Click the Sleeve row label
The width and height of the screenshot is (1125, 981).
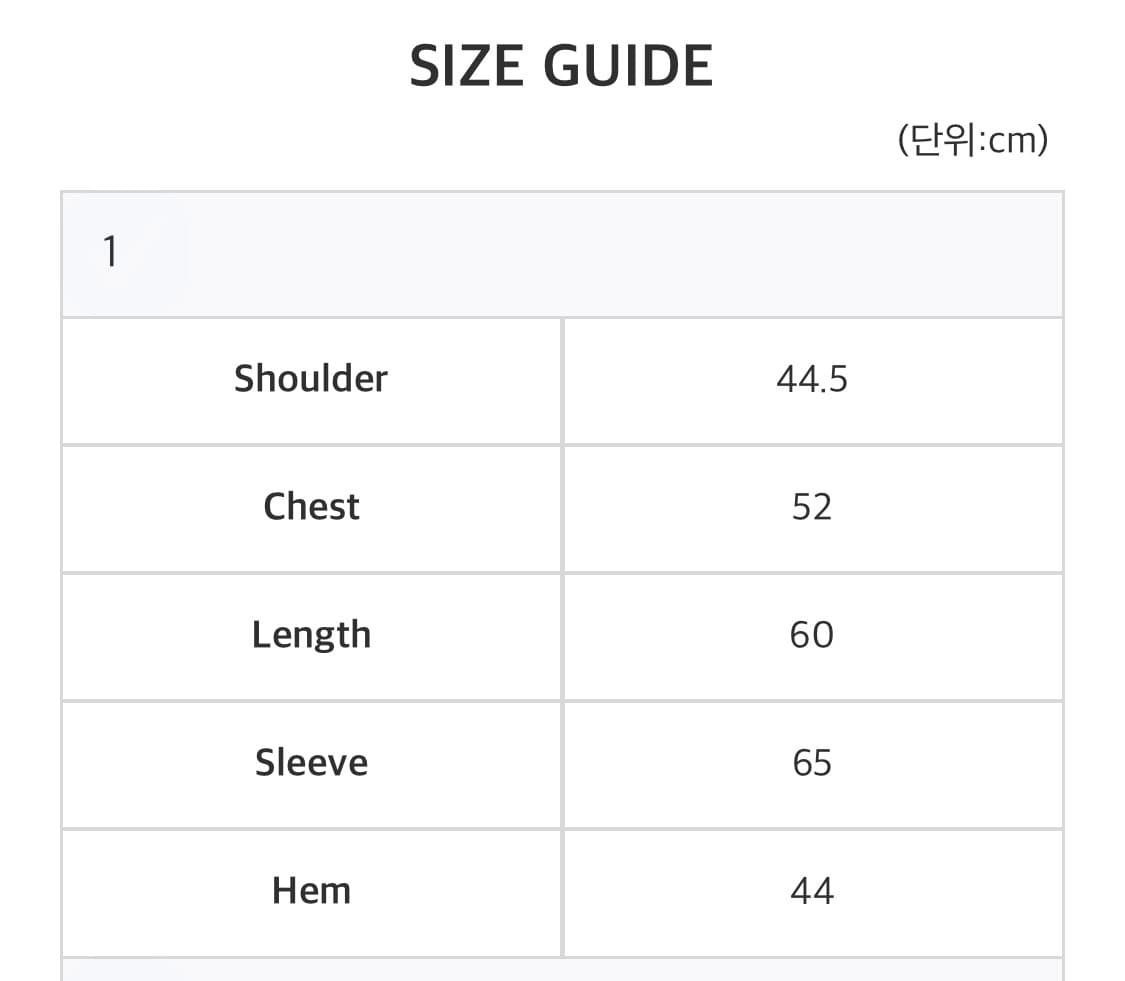[310, 763]
